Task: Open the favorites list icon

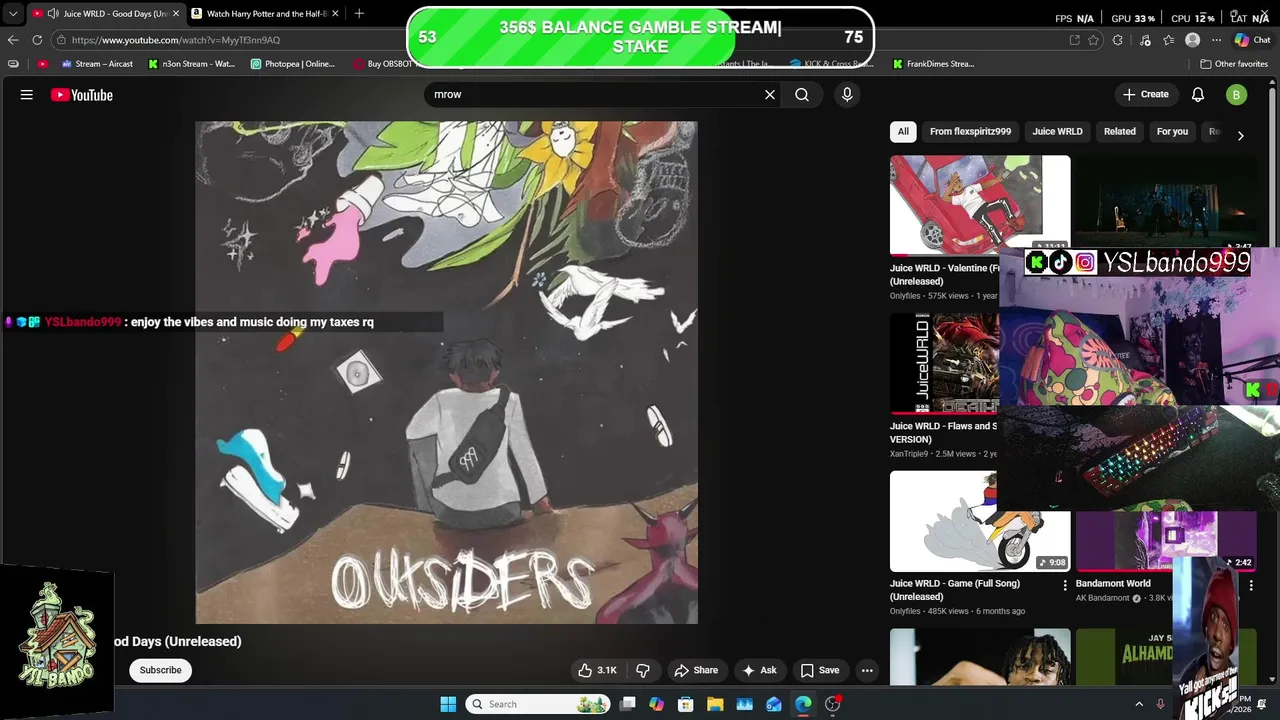Action: click(x=1169, y=40)
